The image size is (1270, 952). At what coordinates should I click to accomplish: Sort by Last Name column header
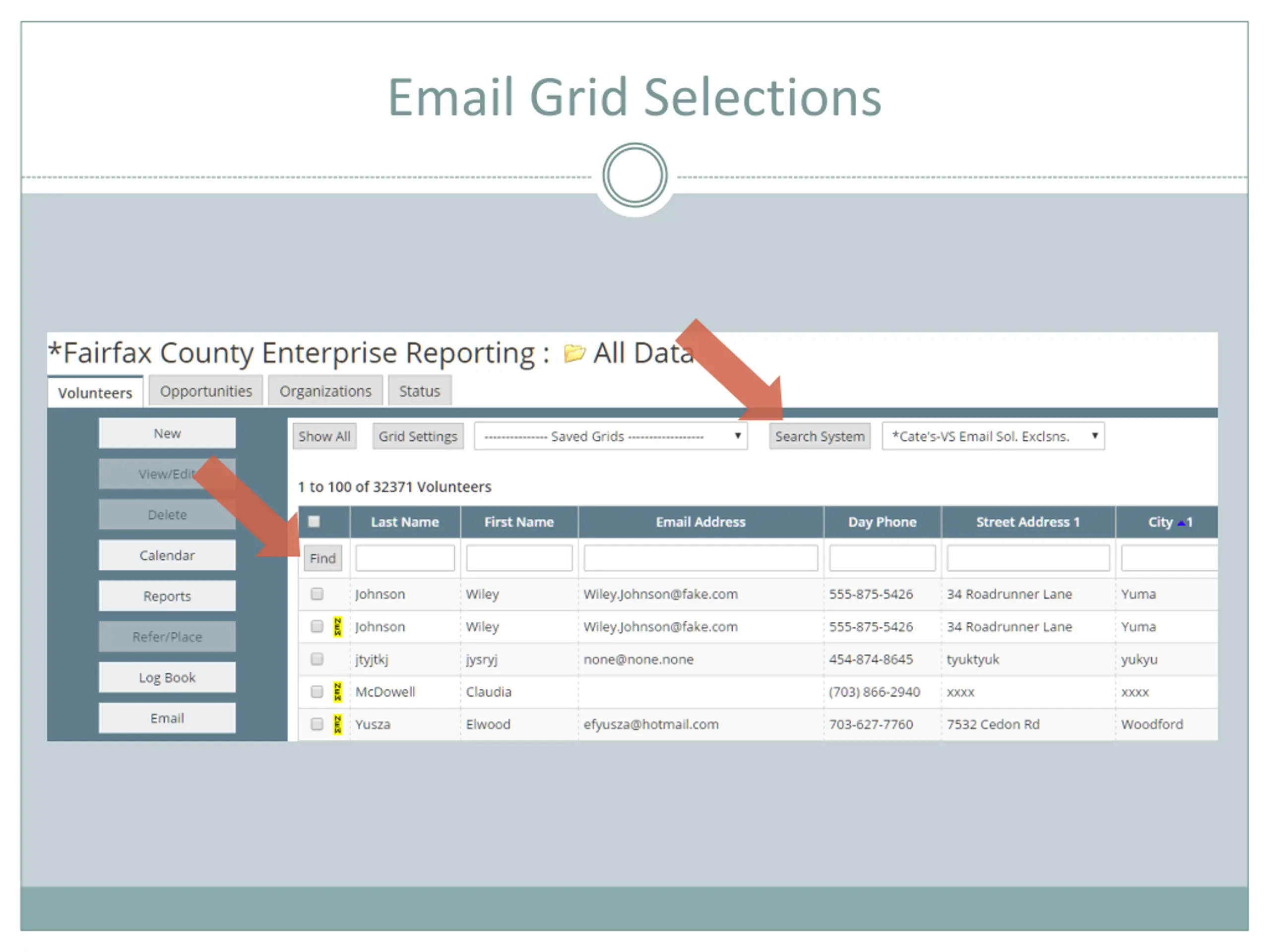(x=405, y=522)
